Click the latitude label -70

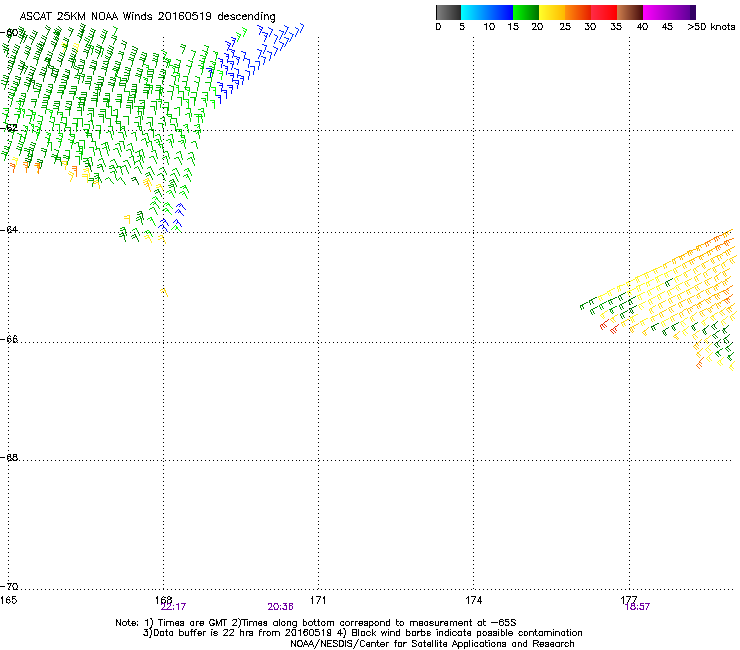pyautogui.click(x=9, y=586)
